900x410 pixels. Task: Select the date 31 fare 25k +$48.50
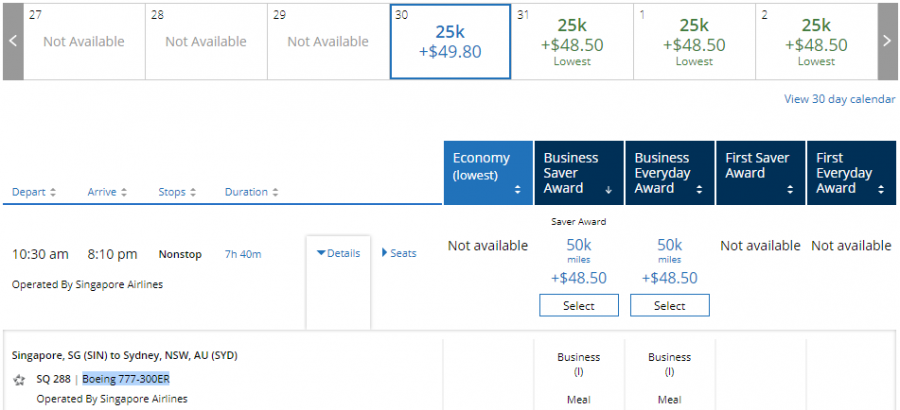(572, 41)
